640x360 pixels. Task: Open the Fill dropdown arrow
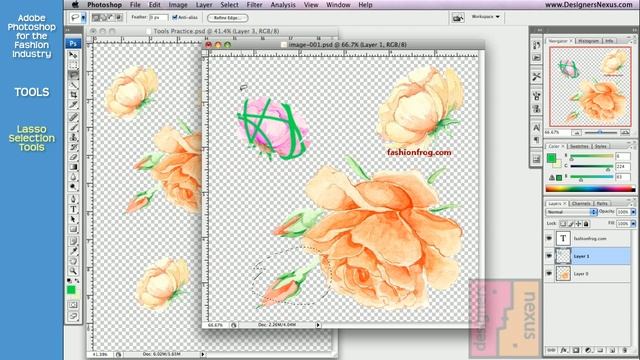click(633, 224)
